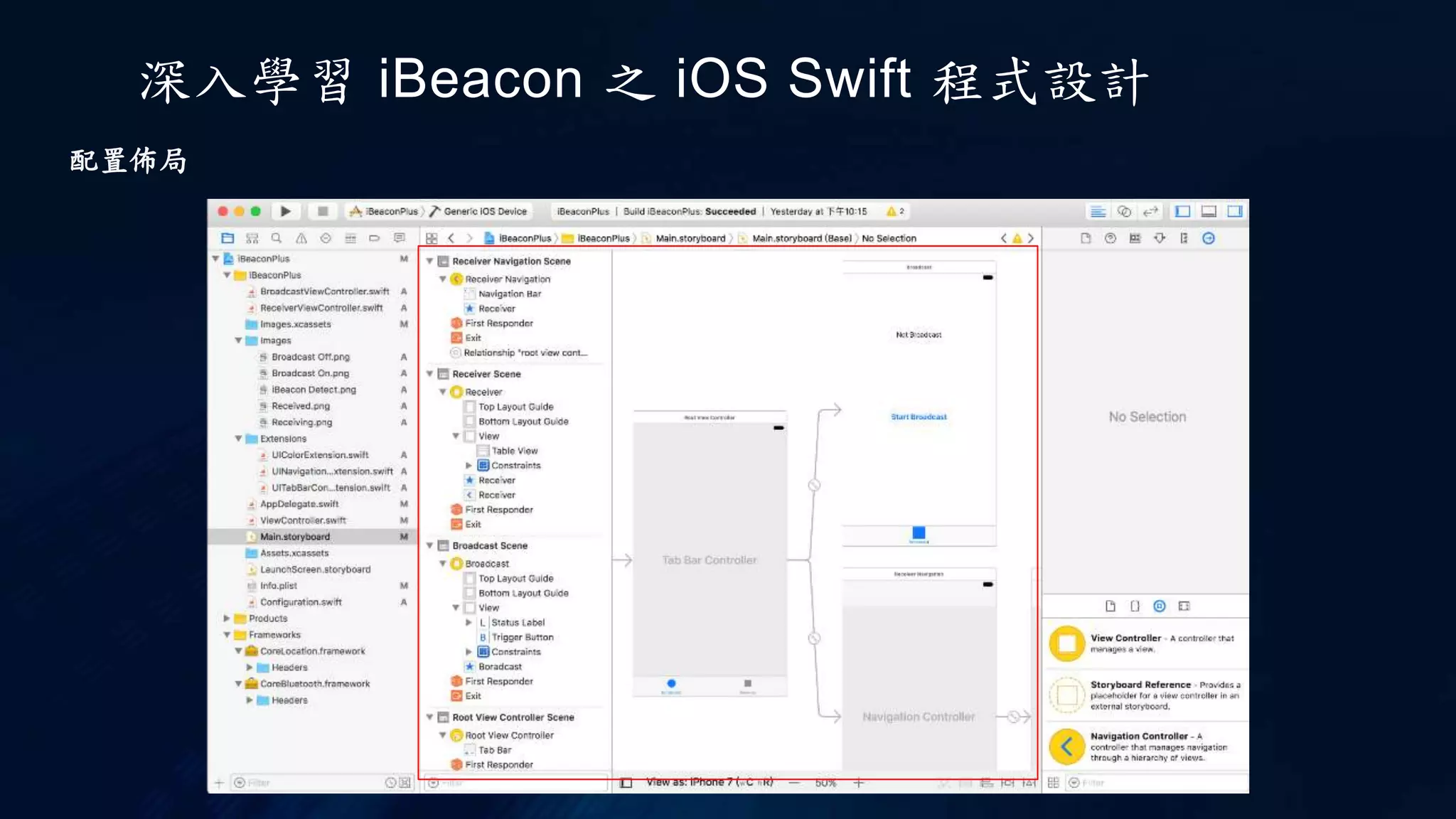Open the Project navigator folder icon
Screen dimensions: 1456x819
[x=227, y=238]
